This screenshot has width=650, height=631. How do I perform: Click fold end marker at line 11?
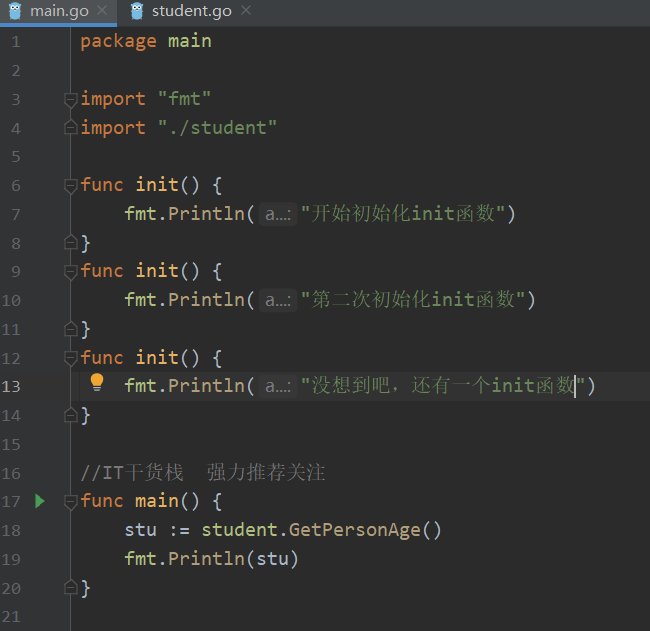click(x=71, y=329)
